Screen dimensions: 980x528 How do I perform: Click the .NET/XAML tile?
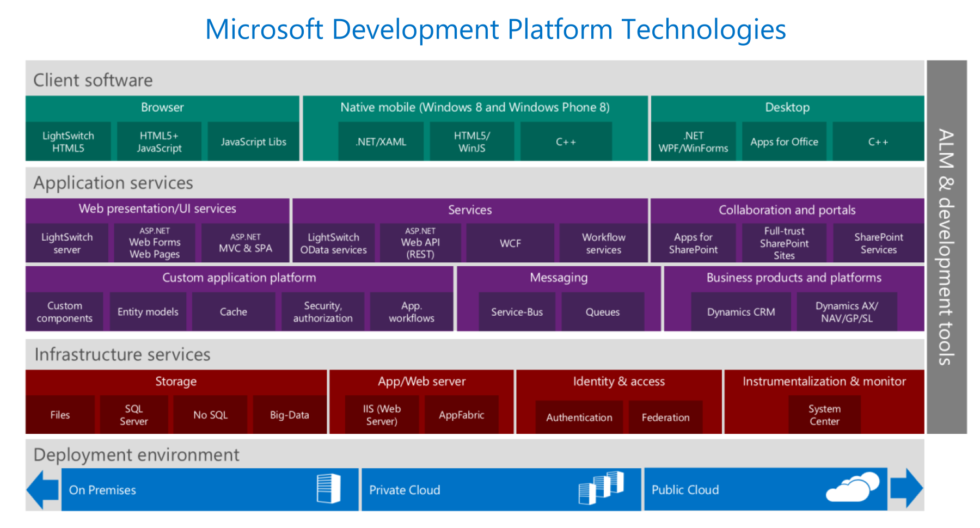(381, 142)
